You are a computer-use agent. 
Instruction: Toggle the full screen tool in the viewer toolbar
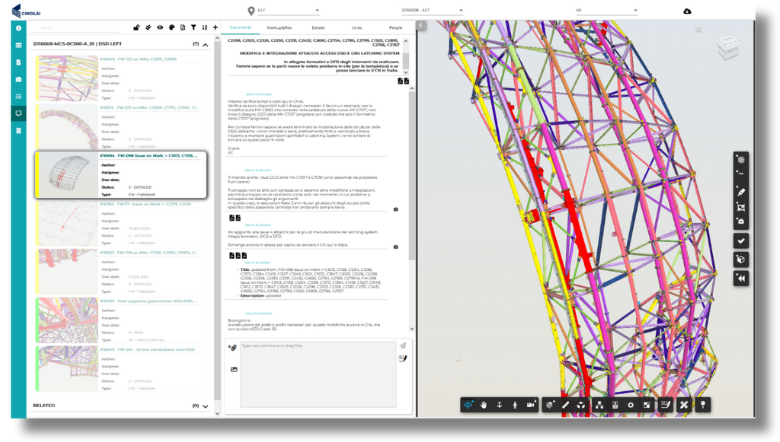646,405
